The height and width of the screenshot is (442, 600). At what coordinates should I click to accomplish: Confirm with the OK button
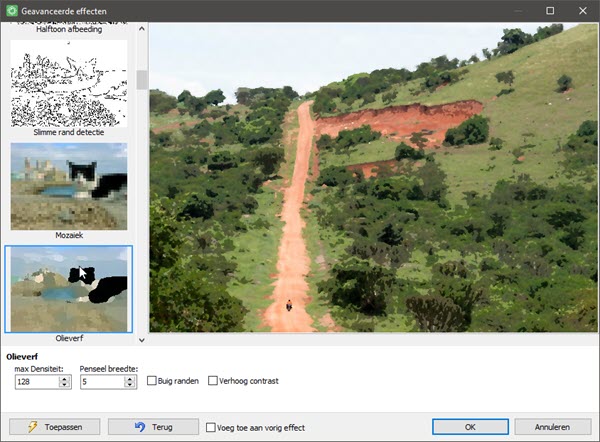click(470, 427)
